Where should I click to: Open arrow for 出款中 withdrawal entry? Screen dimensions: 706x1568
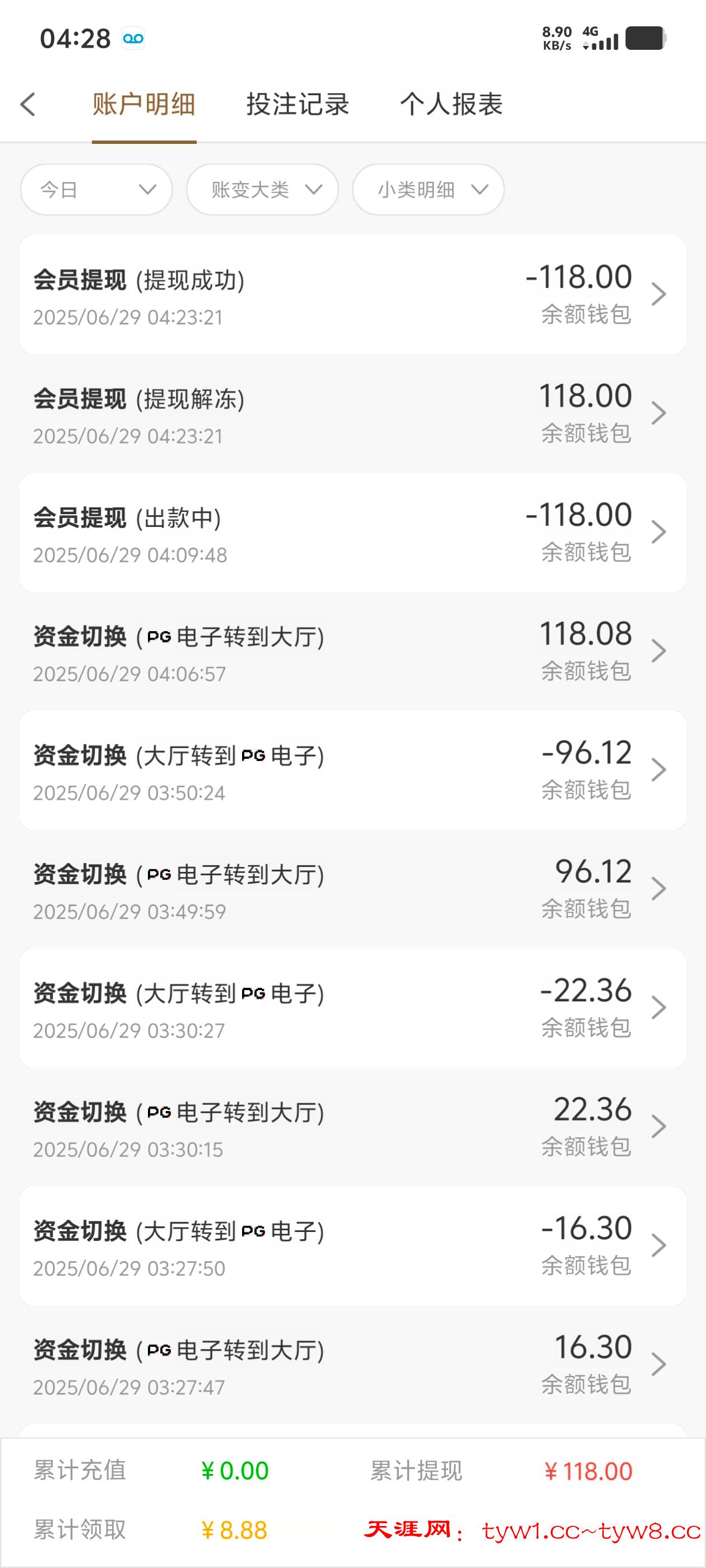[x=658, y=532]
